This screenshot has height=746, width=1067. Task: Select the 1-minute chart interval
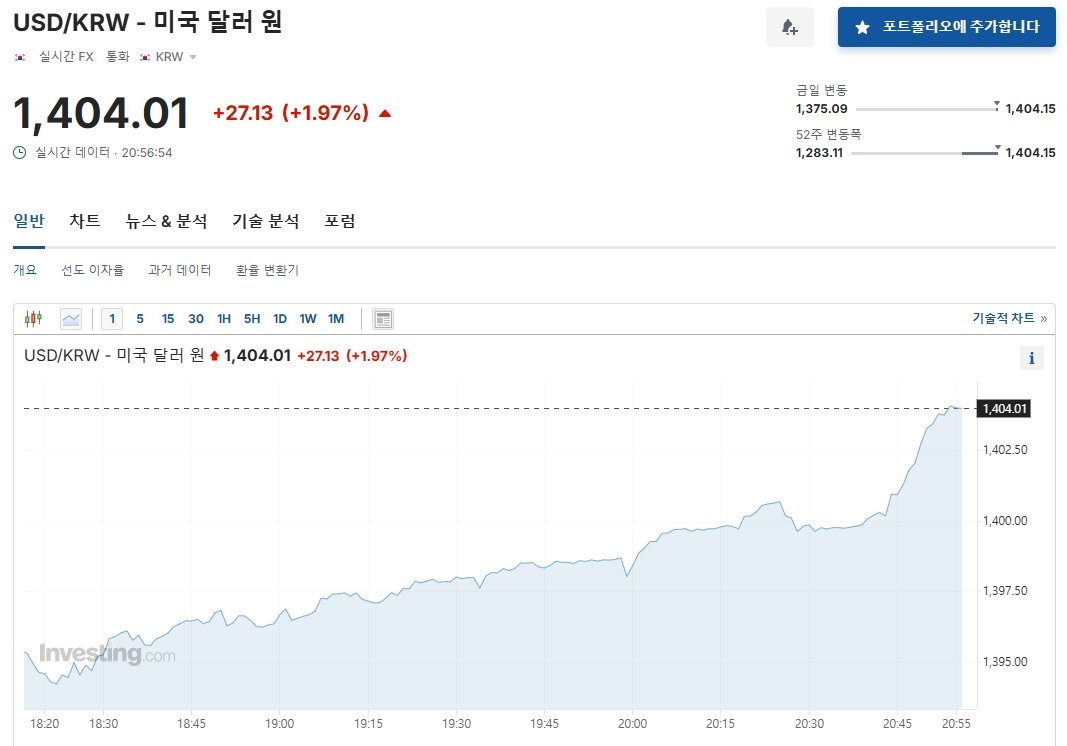[x=112, y=319]
